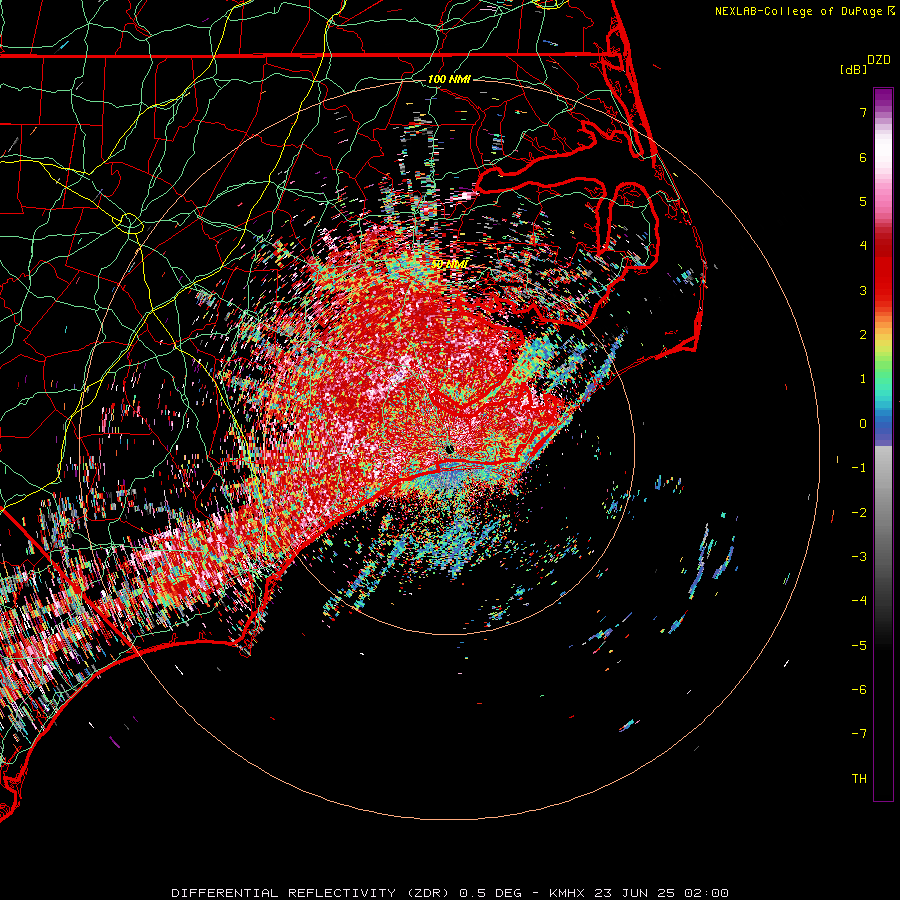
Task: Click the "-4" value on the color scale
Action: [859, 601]
